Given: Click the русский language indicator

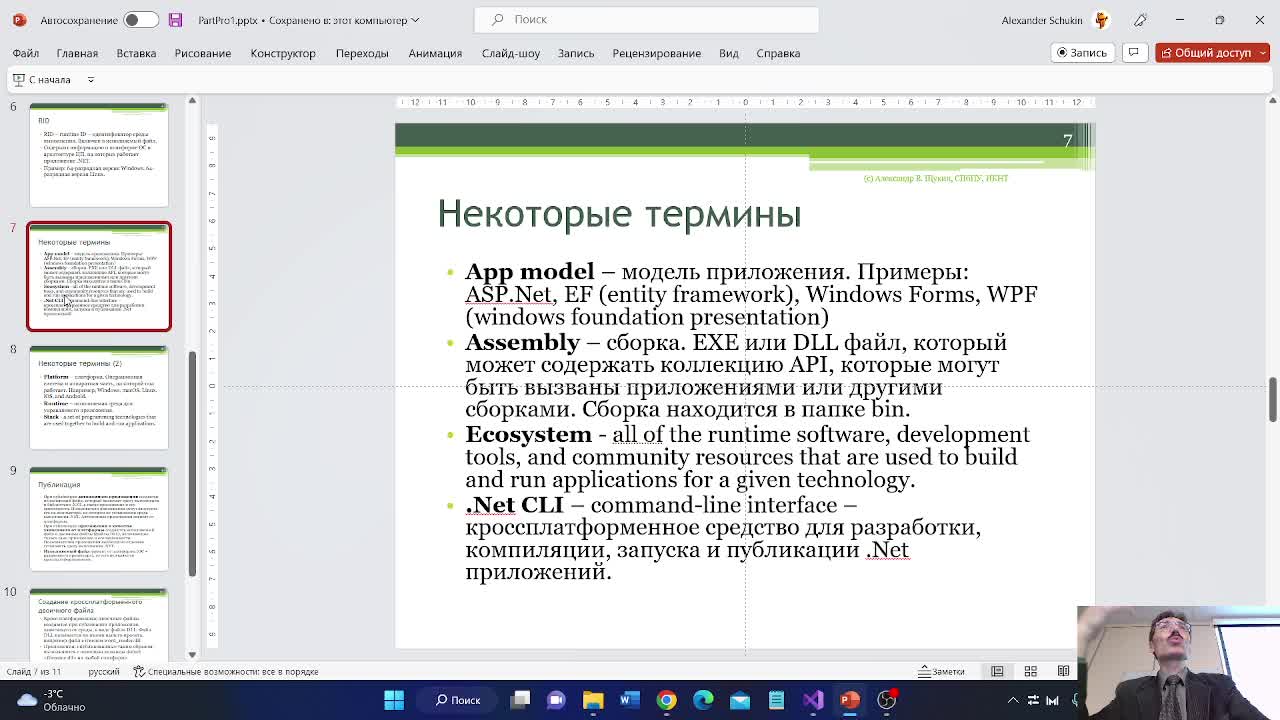Looking at the screenshot, I should pos(104,671).
